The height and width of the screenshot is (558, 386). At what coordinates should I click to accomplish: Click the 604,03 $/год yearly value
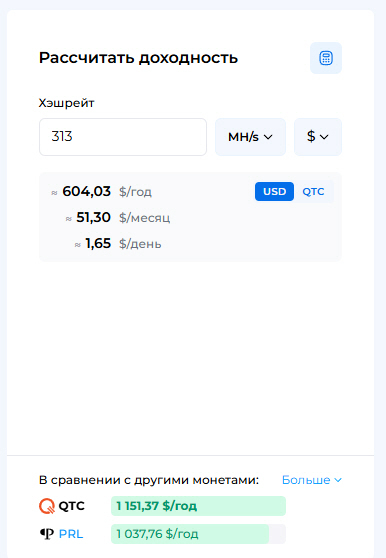tap(107, 191)
